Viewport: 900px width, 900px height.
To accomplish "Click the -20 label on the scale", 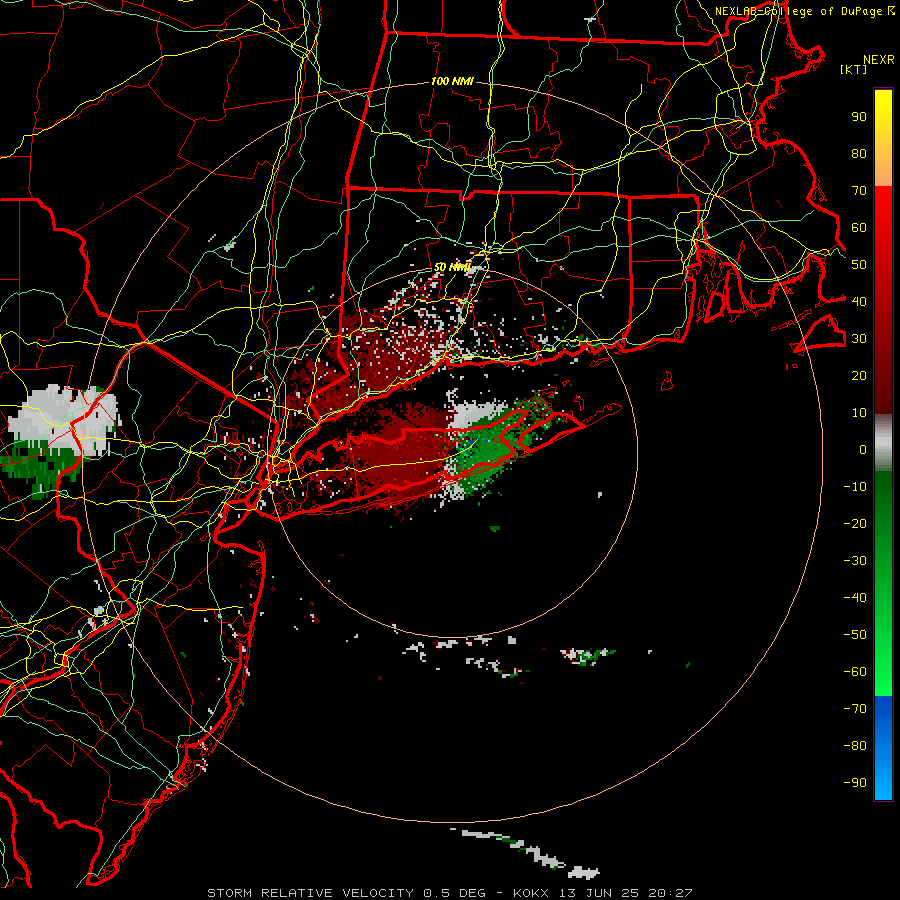I will [855, 523].
